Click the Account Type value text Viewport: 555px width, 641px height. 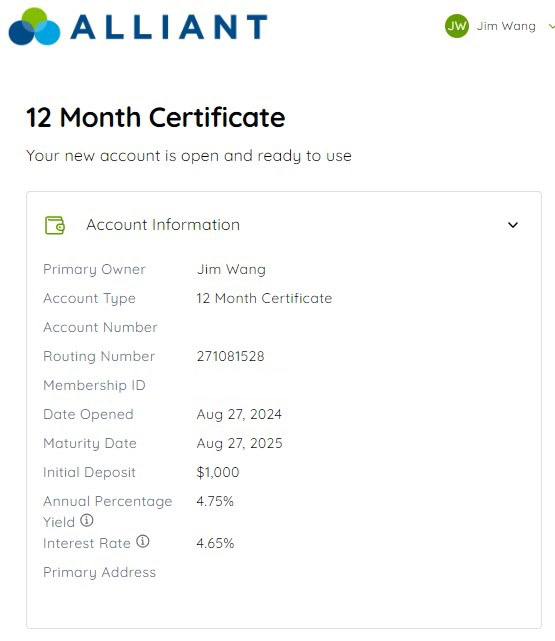pos(264,298)
